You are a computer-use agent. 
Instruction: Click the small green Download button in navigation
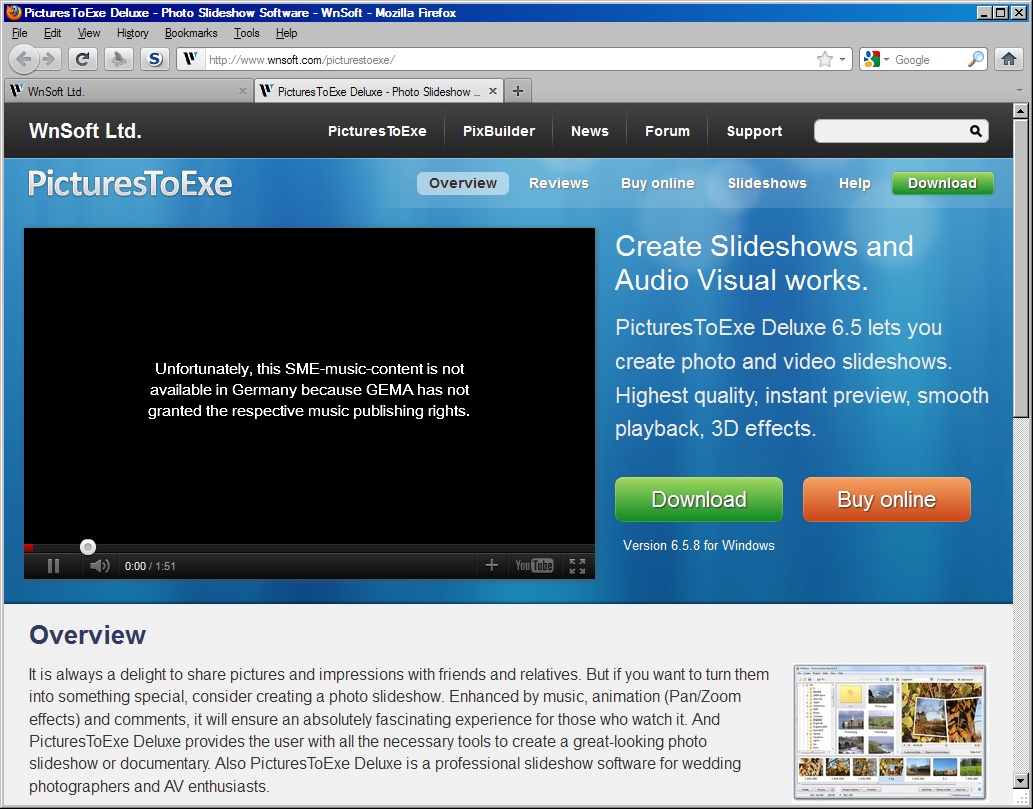click(x=942, y=183)
